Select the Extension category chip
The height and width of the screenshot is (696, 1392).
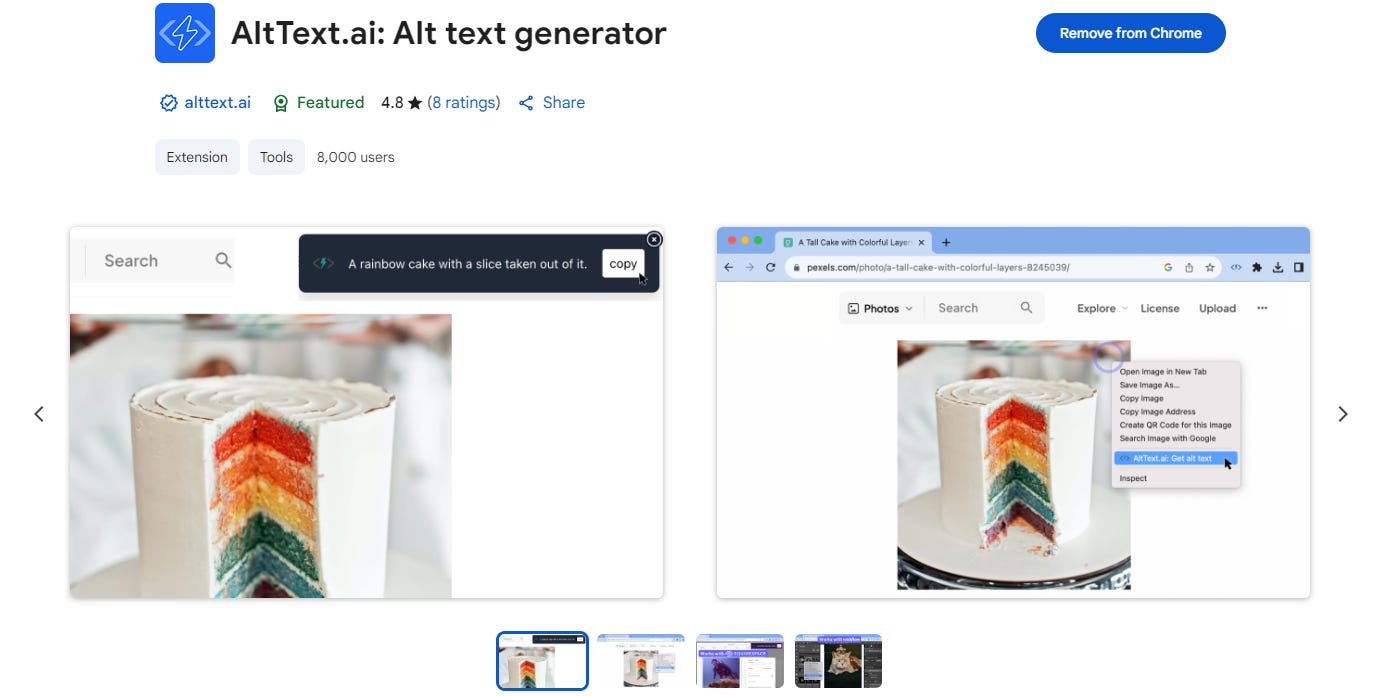pyautogui.click(x=197, y=157)
